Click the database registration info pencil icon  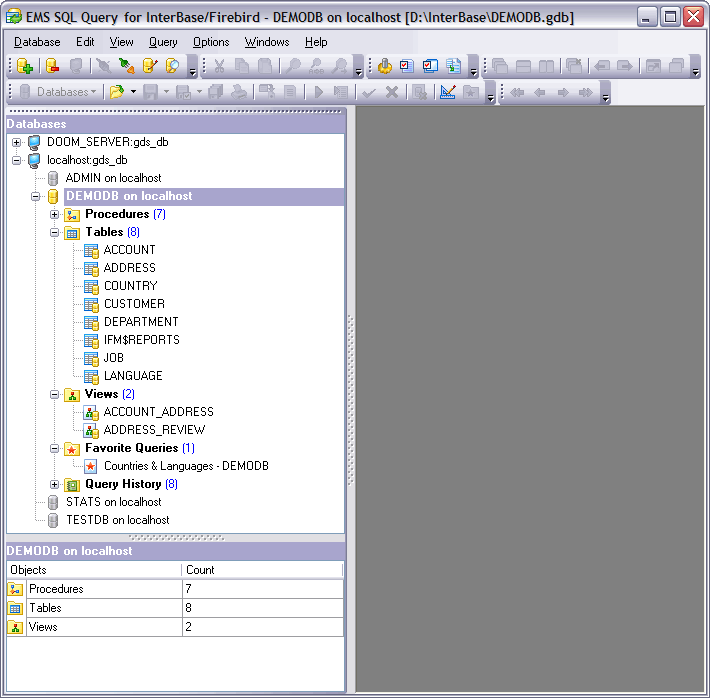point(149,66)
